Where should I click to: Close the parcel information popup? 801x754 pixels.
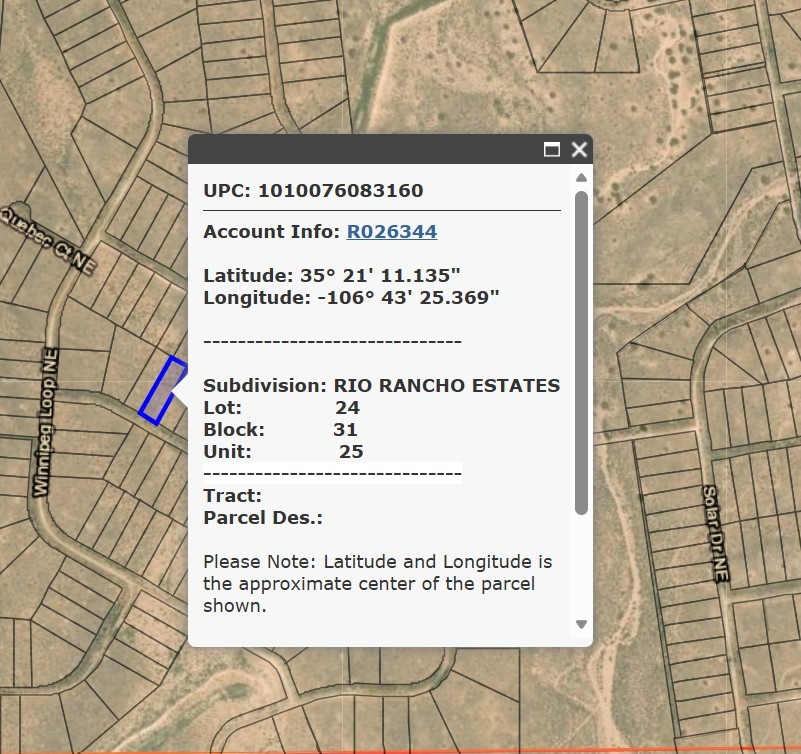[x=578, y=148]
